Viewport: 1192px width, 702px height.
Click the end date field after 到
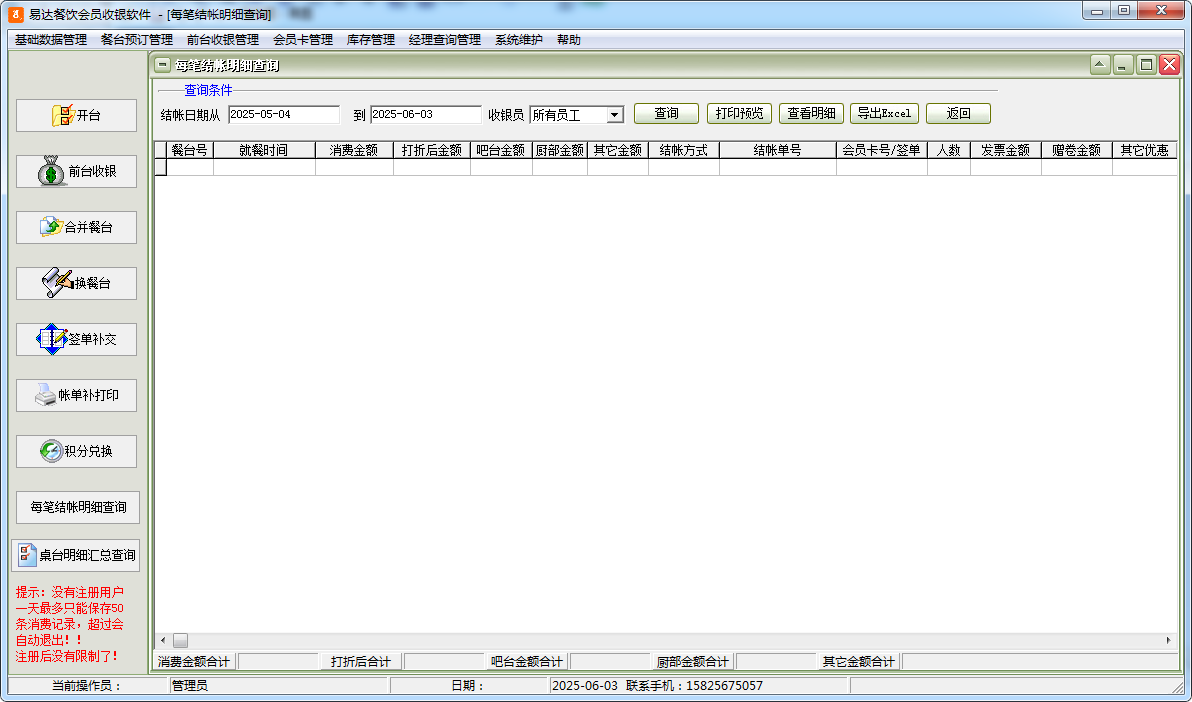click(425, 115)
